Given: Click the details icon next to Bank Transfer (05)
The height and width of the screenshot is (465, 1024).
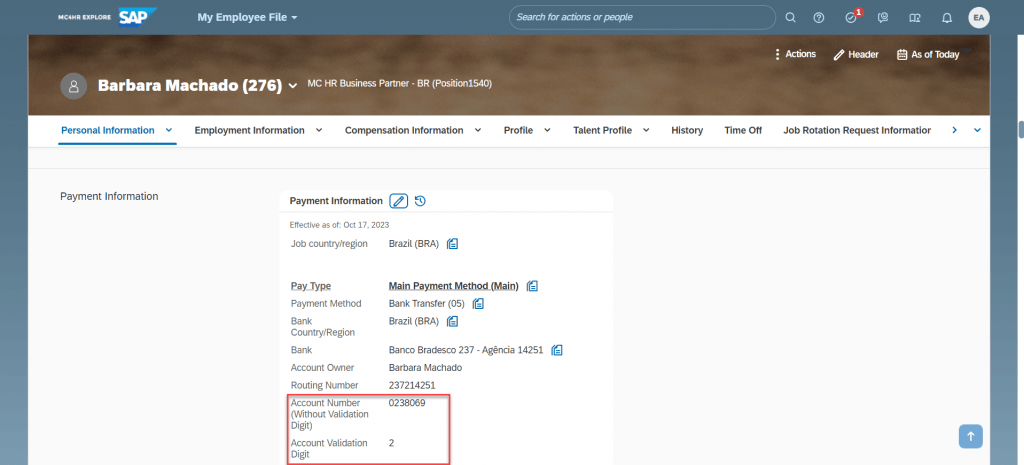Looking at the screenshot, I should pos(478,303).
